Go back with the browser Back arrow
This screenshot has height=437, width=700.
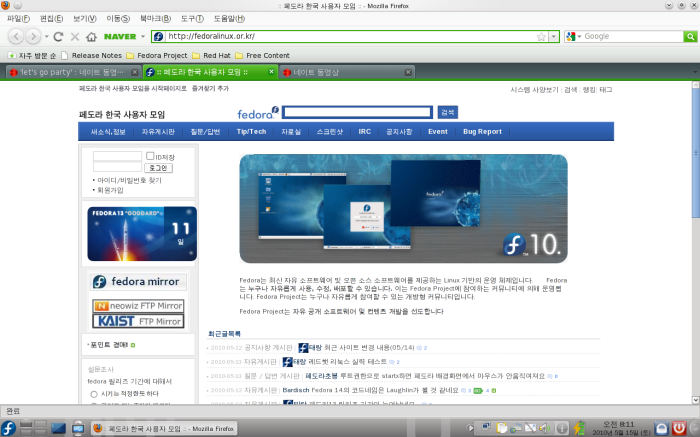16,36
